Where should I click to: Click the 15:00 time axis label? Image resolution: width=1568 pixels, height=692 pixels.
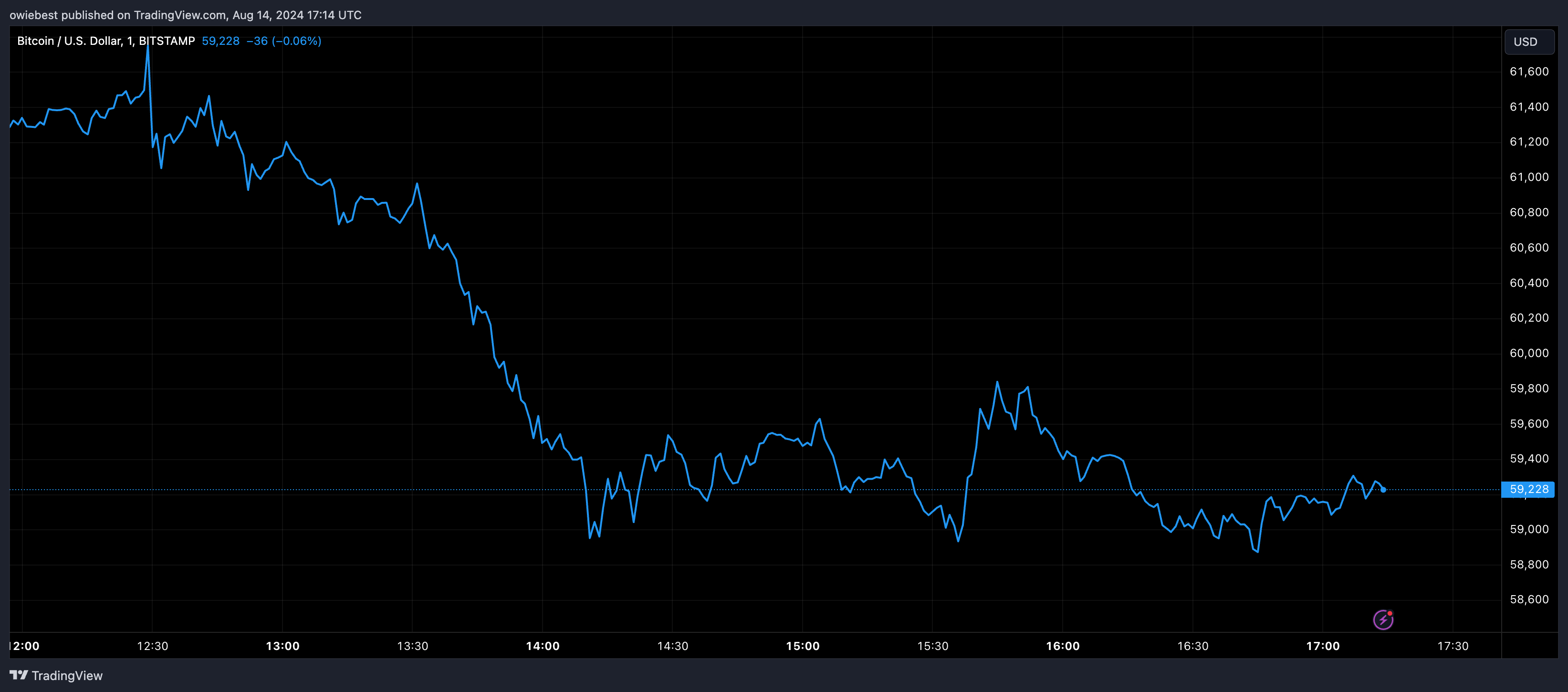[802, 646]
